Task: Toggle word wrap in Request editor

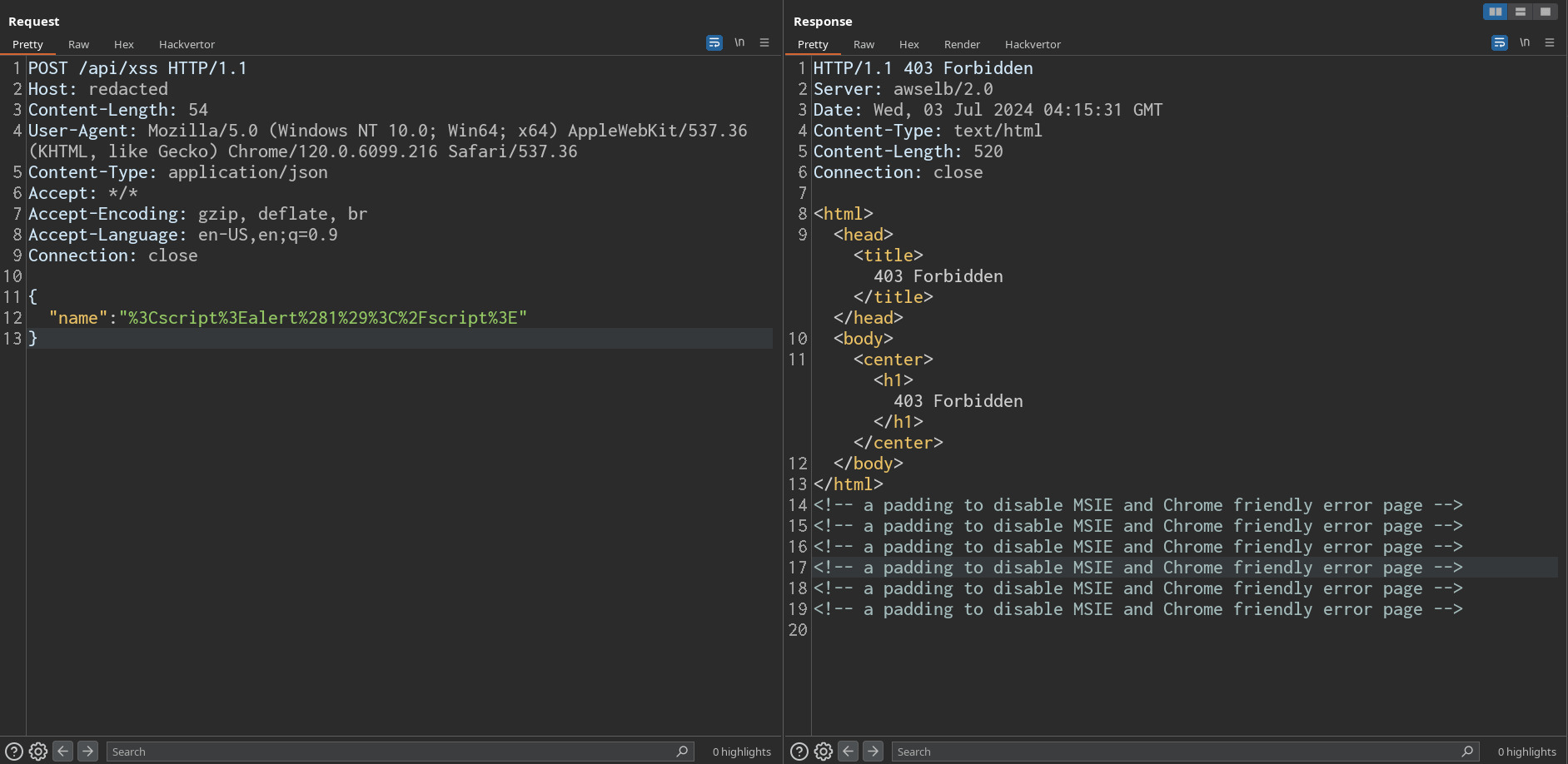Action: tap(714, 42)
